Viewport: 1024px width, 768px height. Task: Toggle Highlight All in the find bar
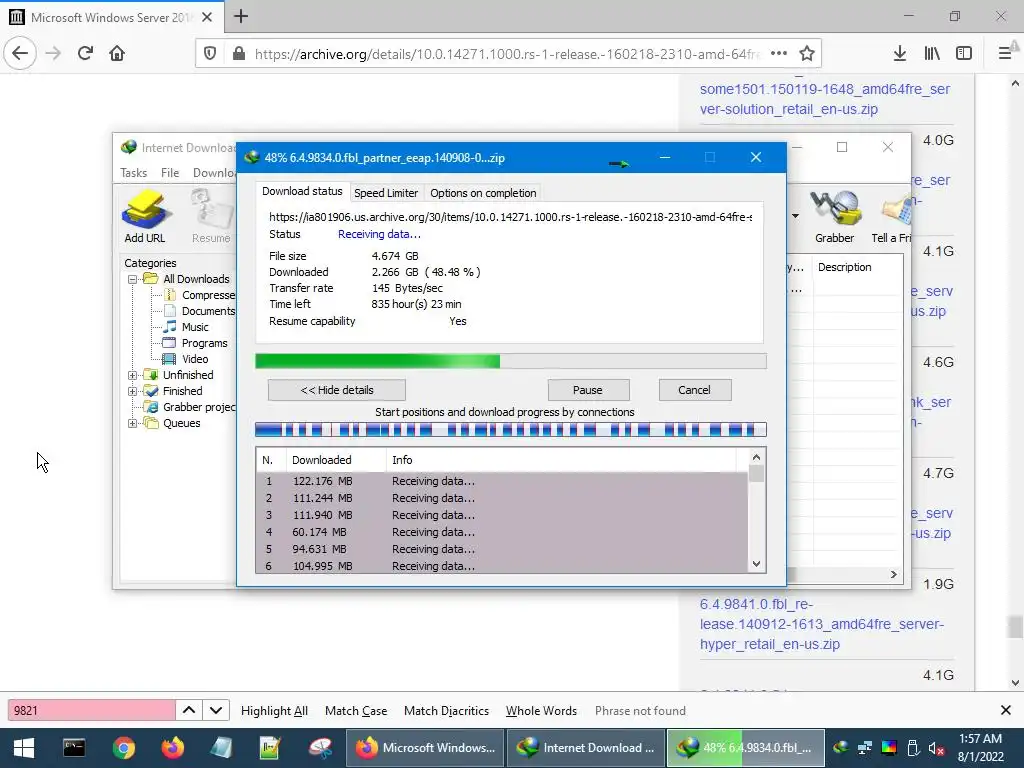tap(274, 711)
